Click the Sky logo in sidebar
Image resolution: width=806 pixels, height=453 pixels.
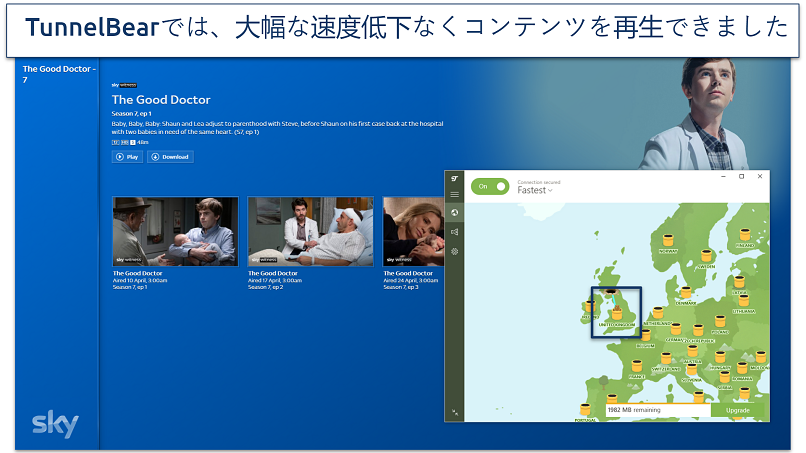(56, 423)
